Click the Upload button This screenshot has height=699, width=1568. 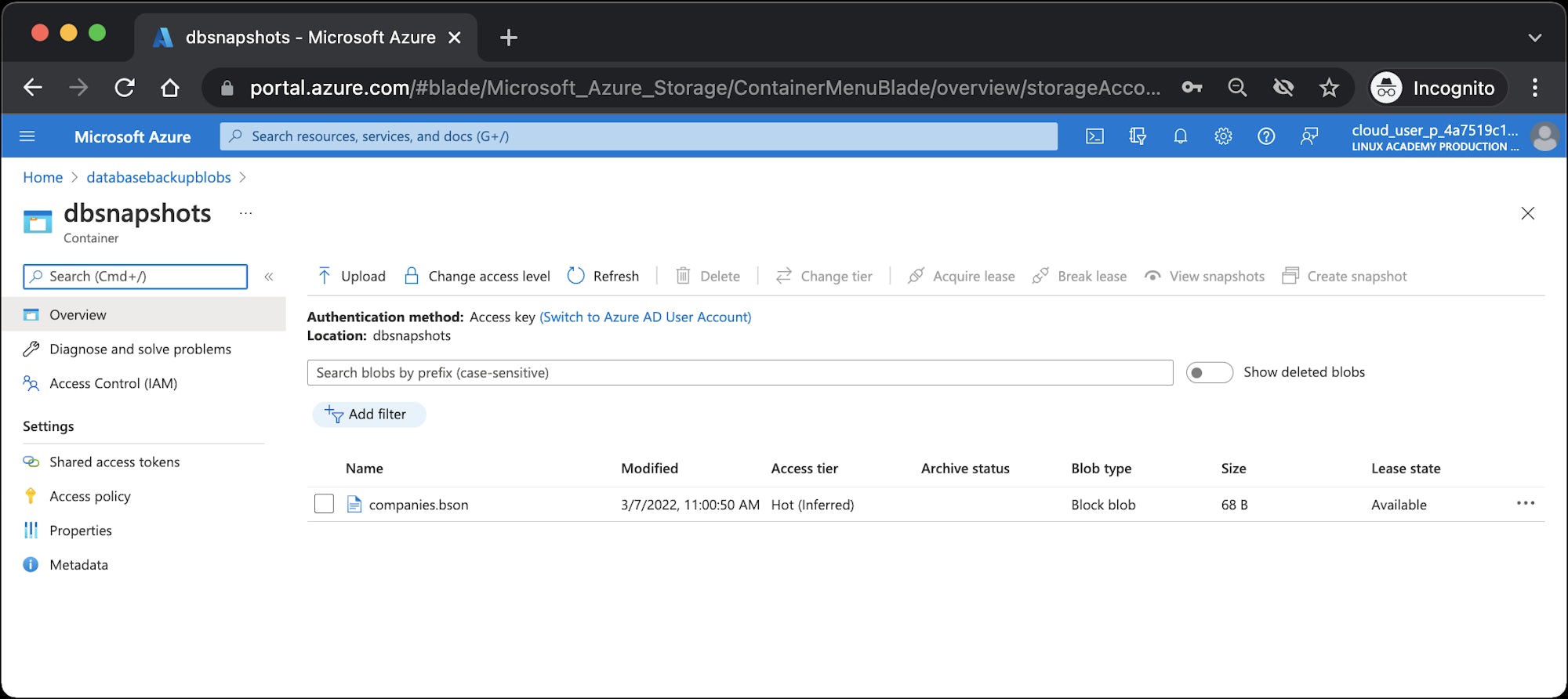(351, 276)
